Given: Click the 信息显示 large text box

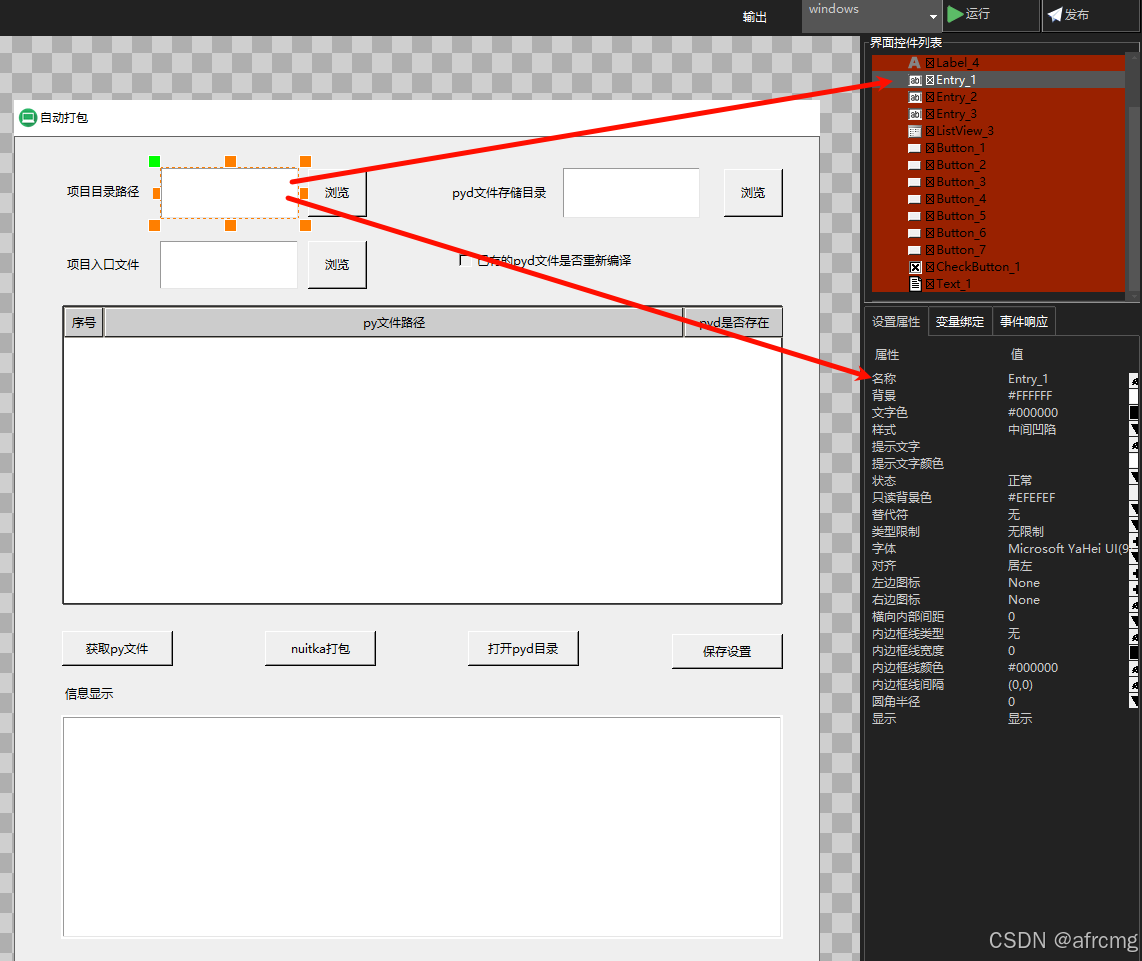Looking at the screenshot, I should (422, 827).
